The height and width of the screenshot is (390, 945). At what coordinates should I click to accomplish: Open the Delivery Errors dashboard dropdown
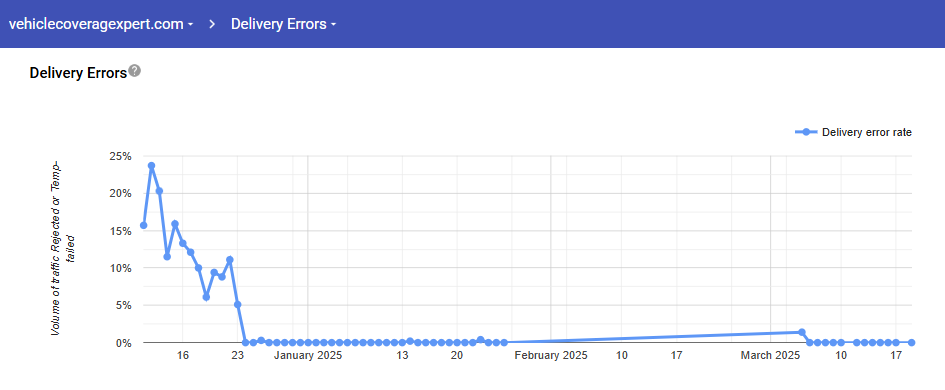click(283, 24)
